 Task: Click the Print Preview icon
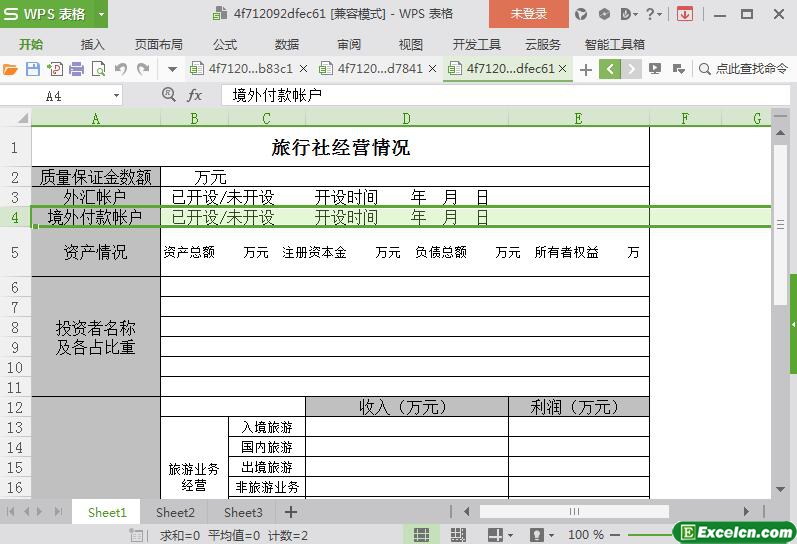click(98, 69)
